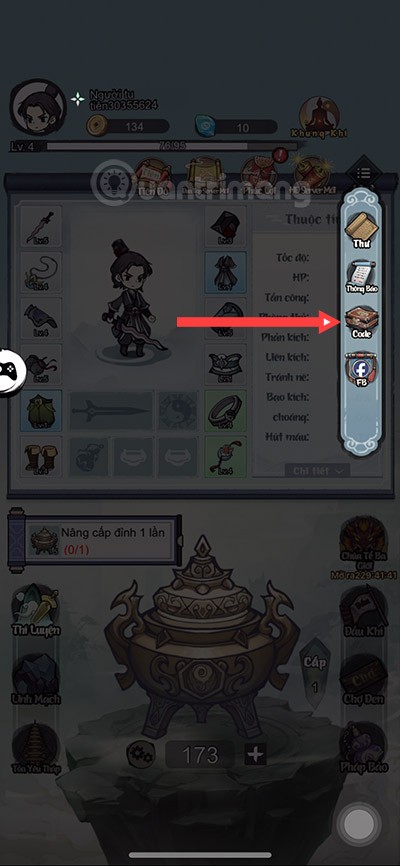400x866 pixels.
Task: Open the FB Facebook icon
Action: pos(362,369)
